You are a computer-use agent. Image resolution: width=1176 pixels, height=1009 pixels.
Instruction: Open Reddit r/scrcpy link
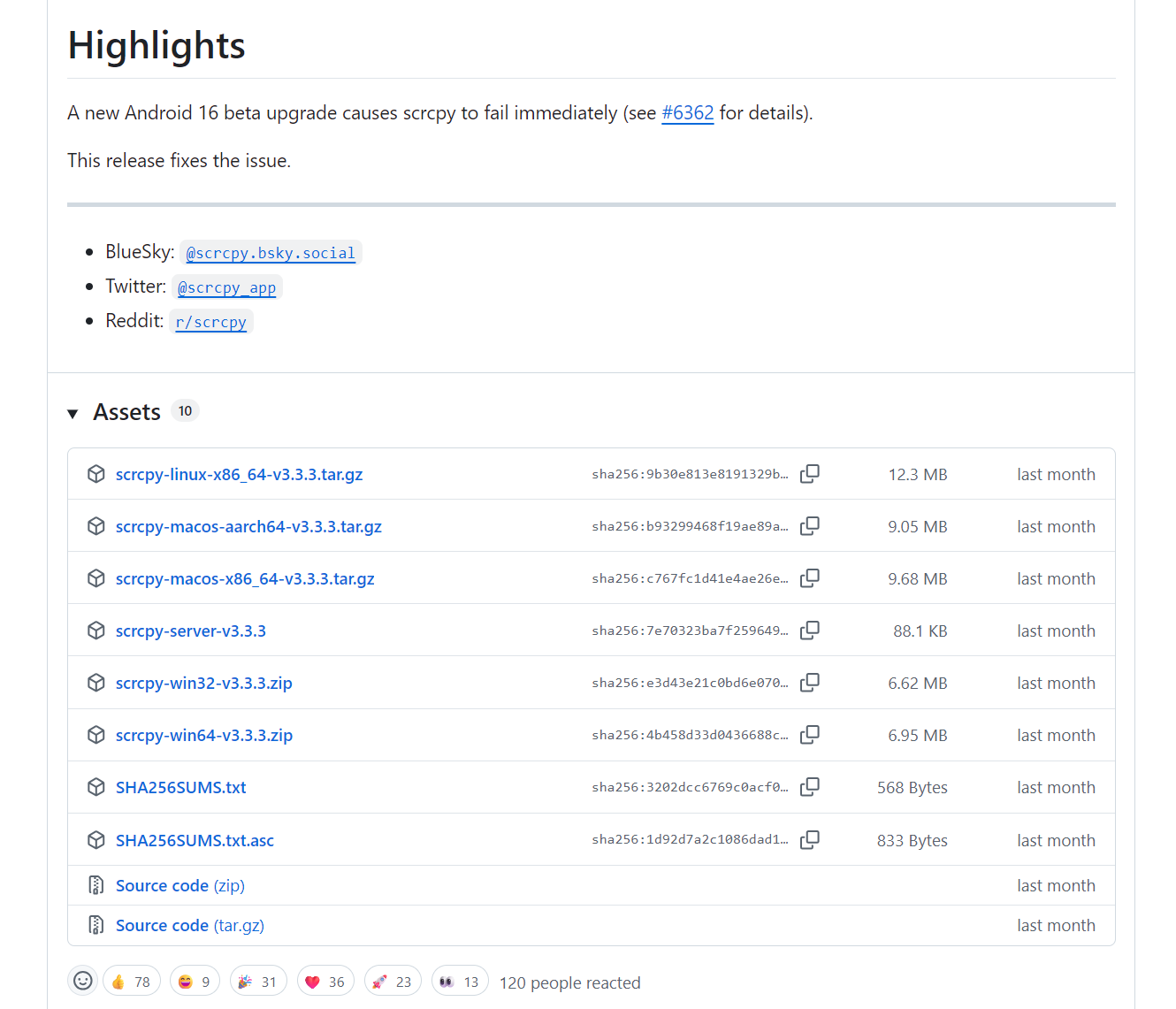pyautogui.click(x=210, y=322)
